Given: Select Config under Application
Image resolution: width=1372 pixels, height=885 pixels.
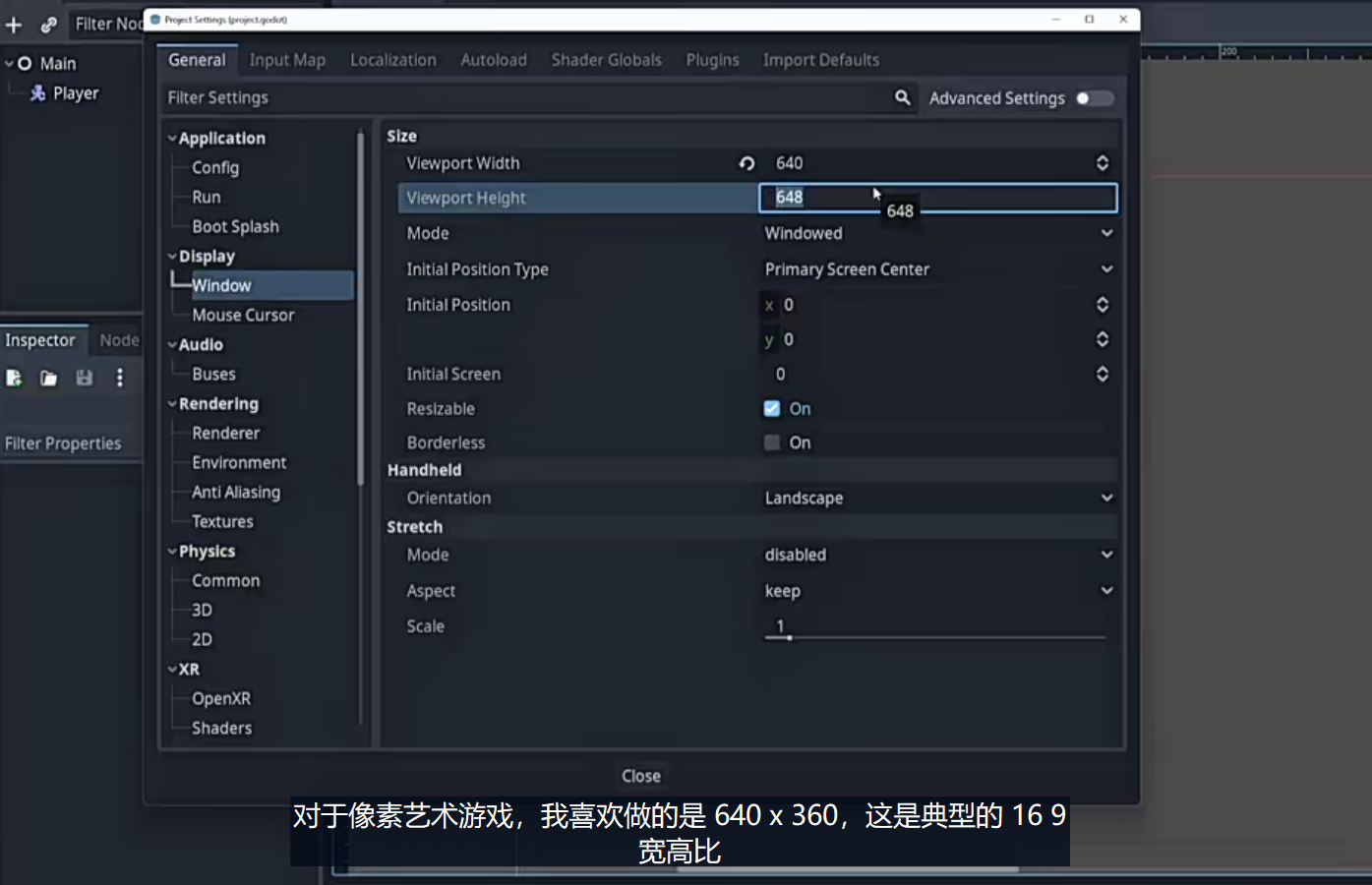Looking at the screenshot, I should point(215,168).
